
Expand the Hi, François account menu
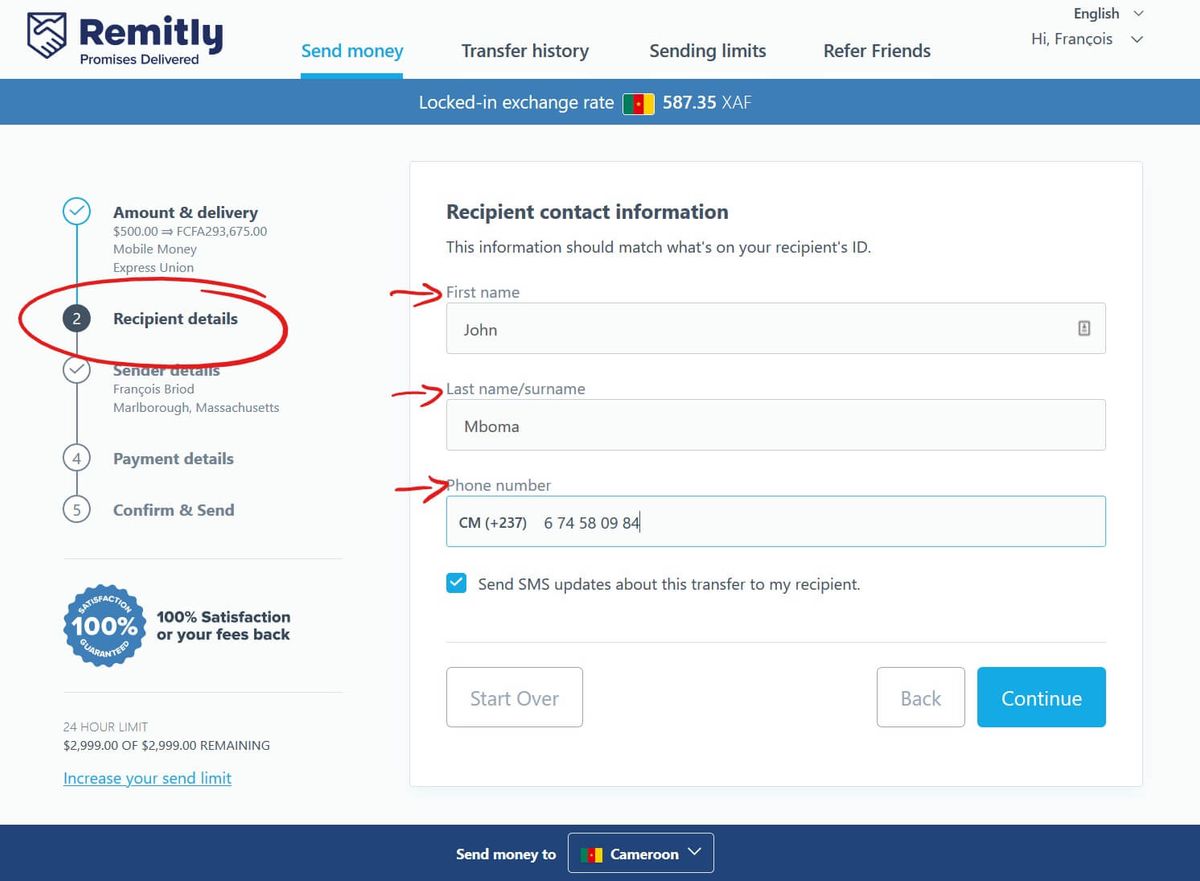(1087, 39)
